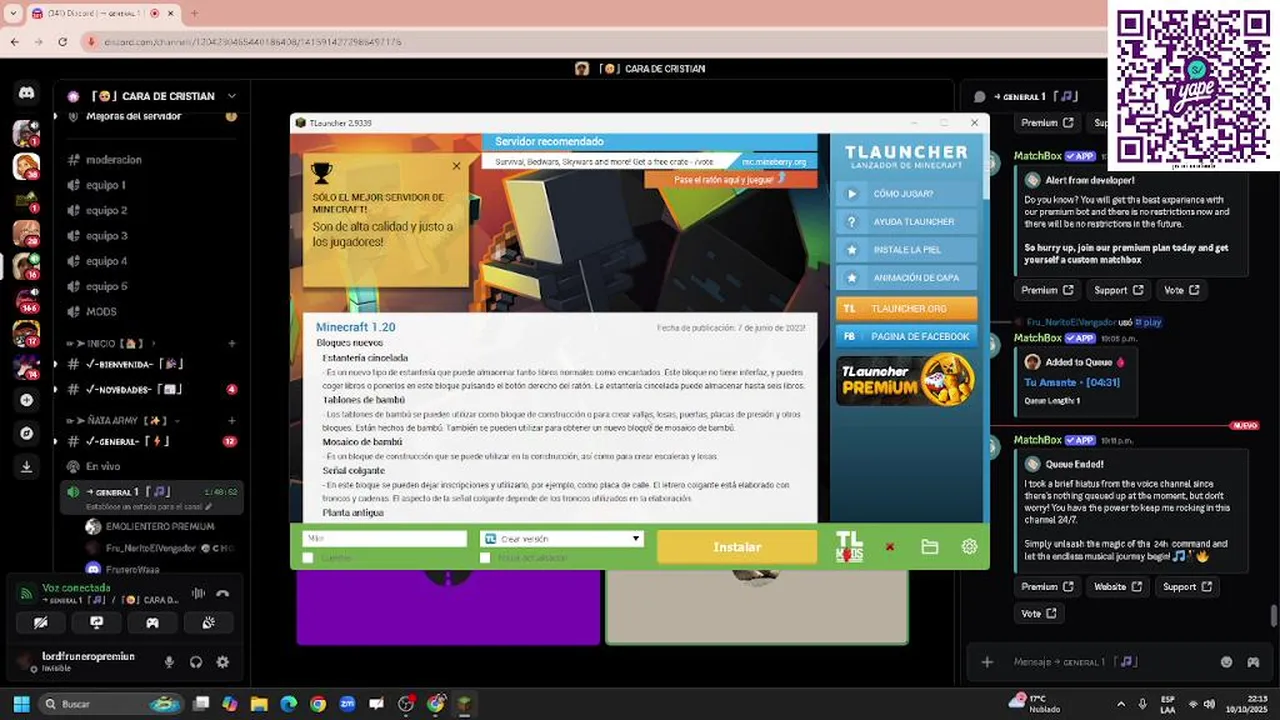Screen dimensions: 1280x720
Task: Click the Vote button below Queue Ended message
Action: (1038, 614)
